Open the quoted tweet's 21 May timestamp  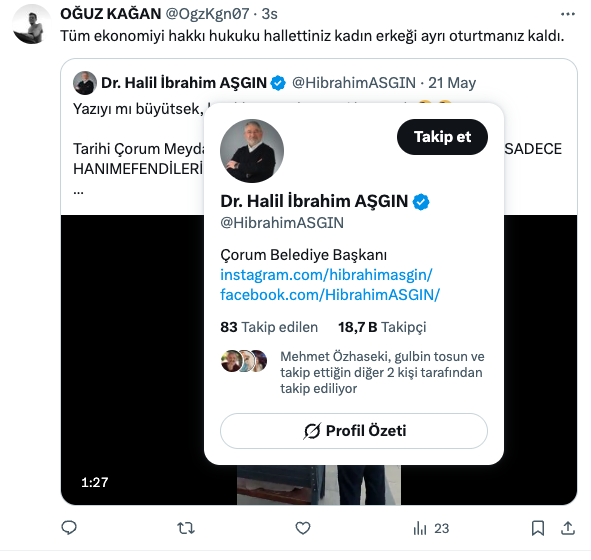(452, 83)
